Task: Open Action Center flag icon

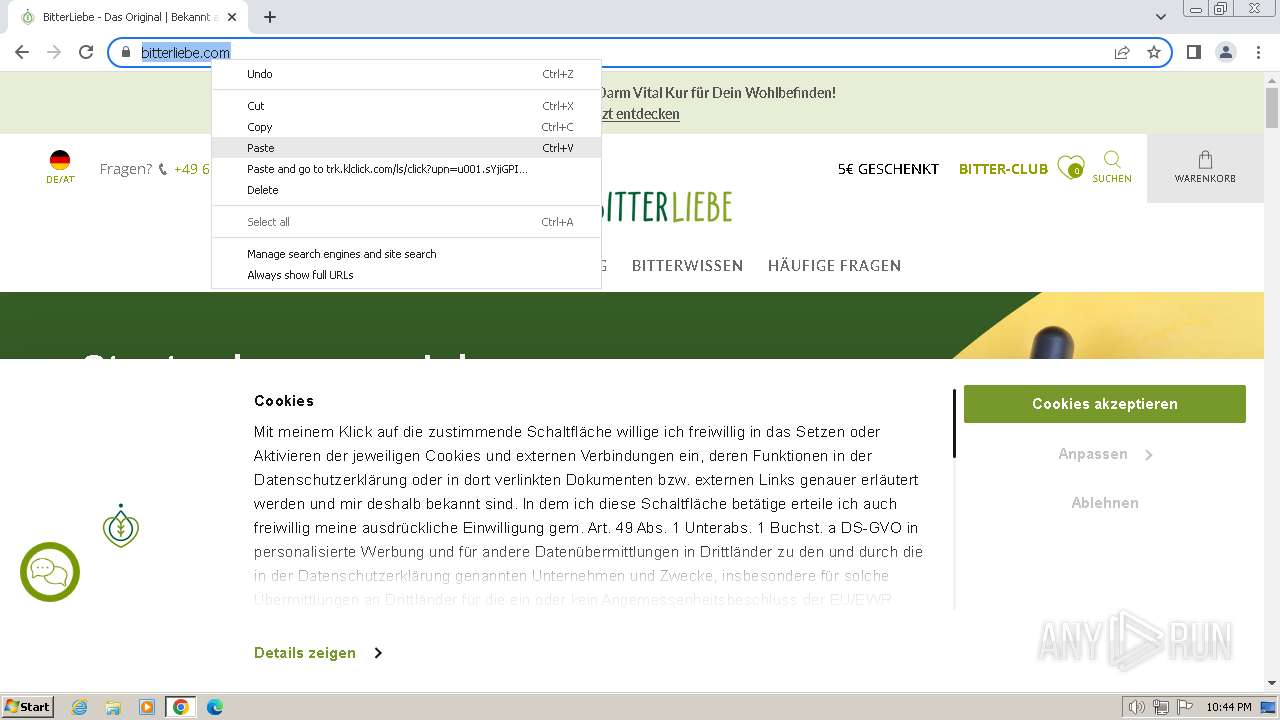Action: (x=1184, y=707)
